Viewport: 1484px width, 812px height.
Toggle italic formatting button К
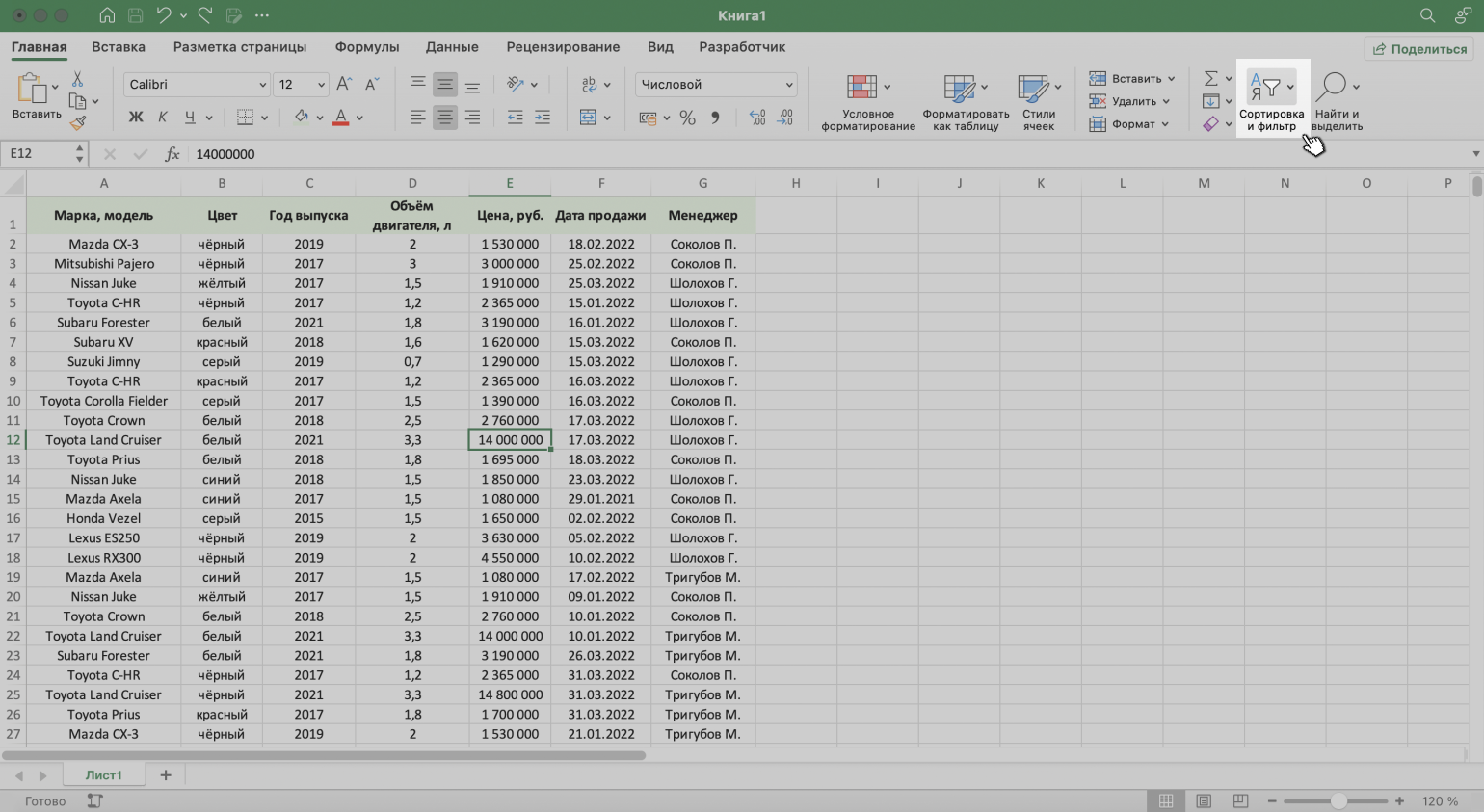tap(163, 118)
